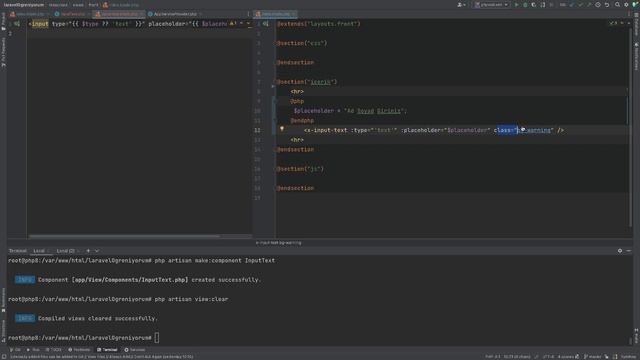Open the run configuration dropdown
The width and height of the screenshot is (640, 360).
pos(491,5)
